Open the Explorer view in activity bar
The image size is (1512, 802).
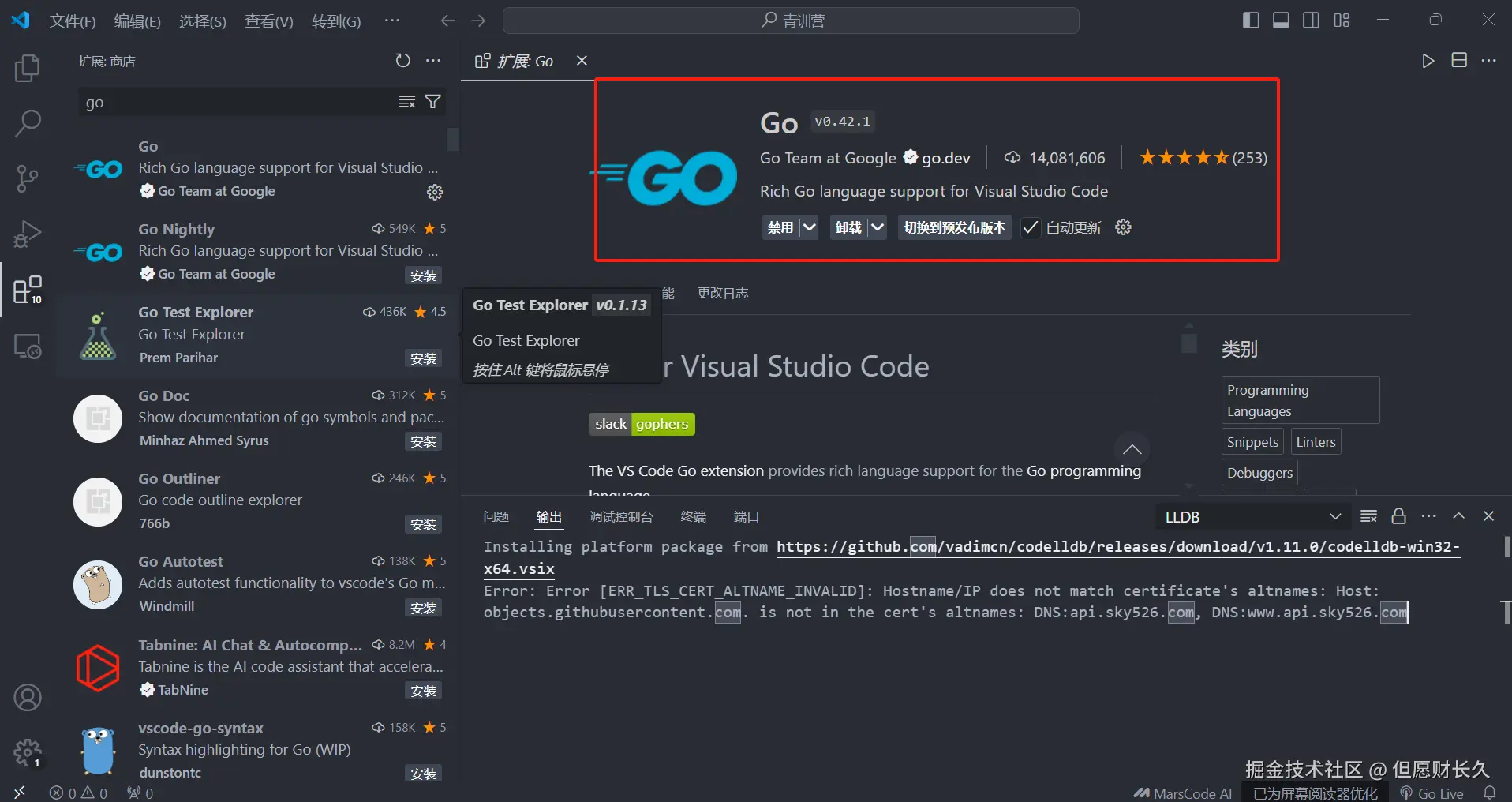click(x=28, y=68)
